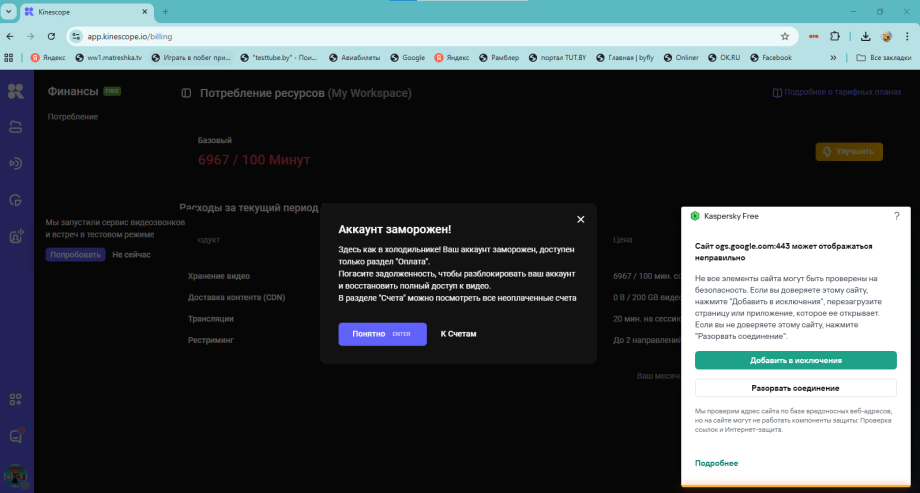Go to К Счетам from the dialog
Image resolution: width=920 pixels, height=493 pixels.
tap(458, 334)
